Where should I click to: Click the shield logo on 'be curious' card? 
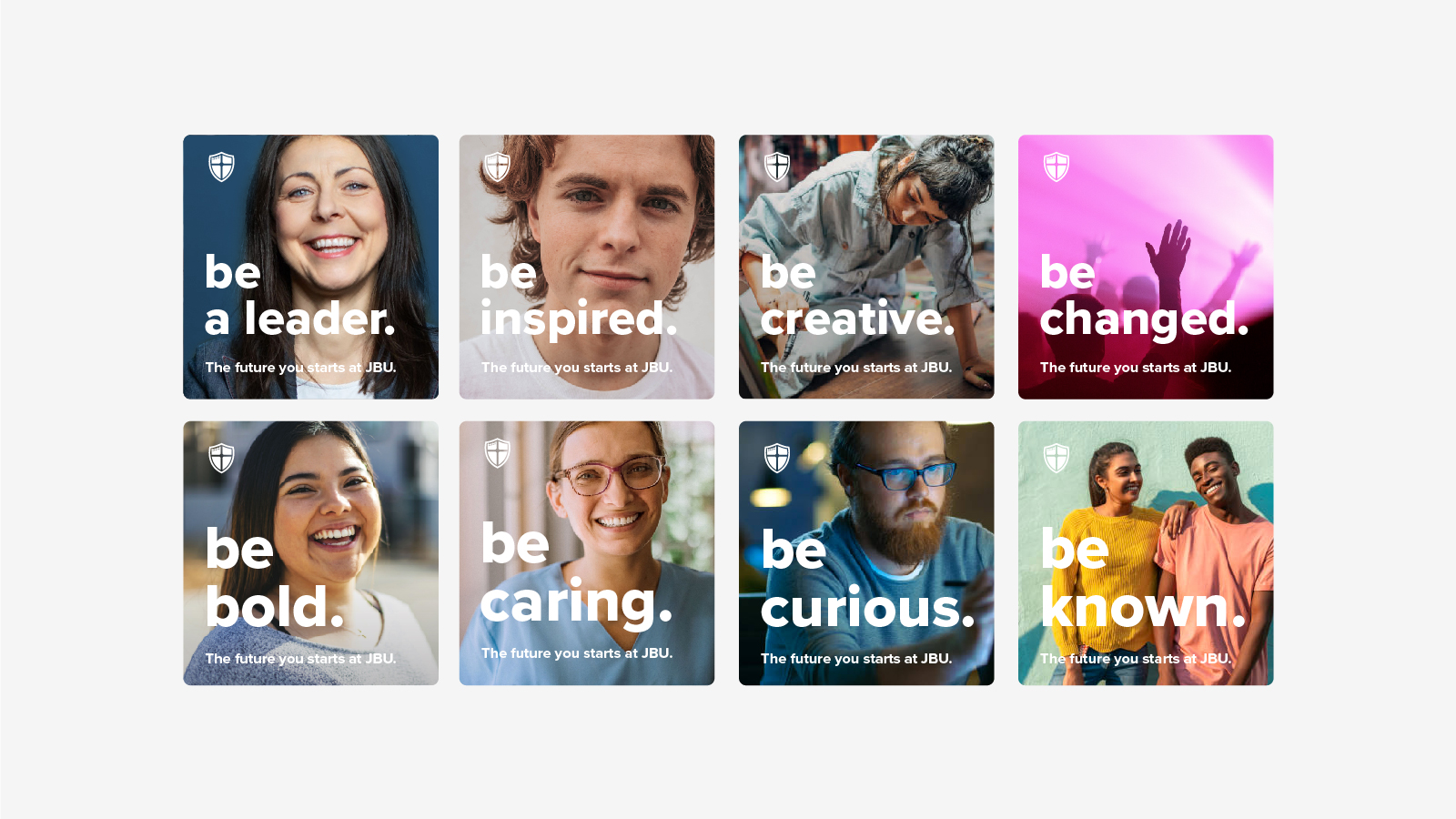click(777, 458)
